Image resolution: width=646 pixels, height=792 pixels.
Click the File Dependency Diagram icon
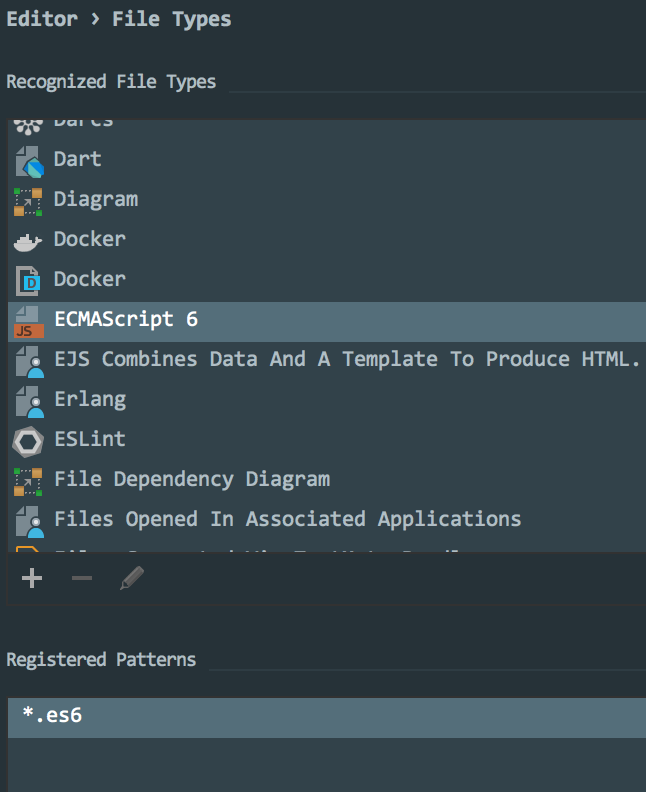click(28, 480)
